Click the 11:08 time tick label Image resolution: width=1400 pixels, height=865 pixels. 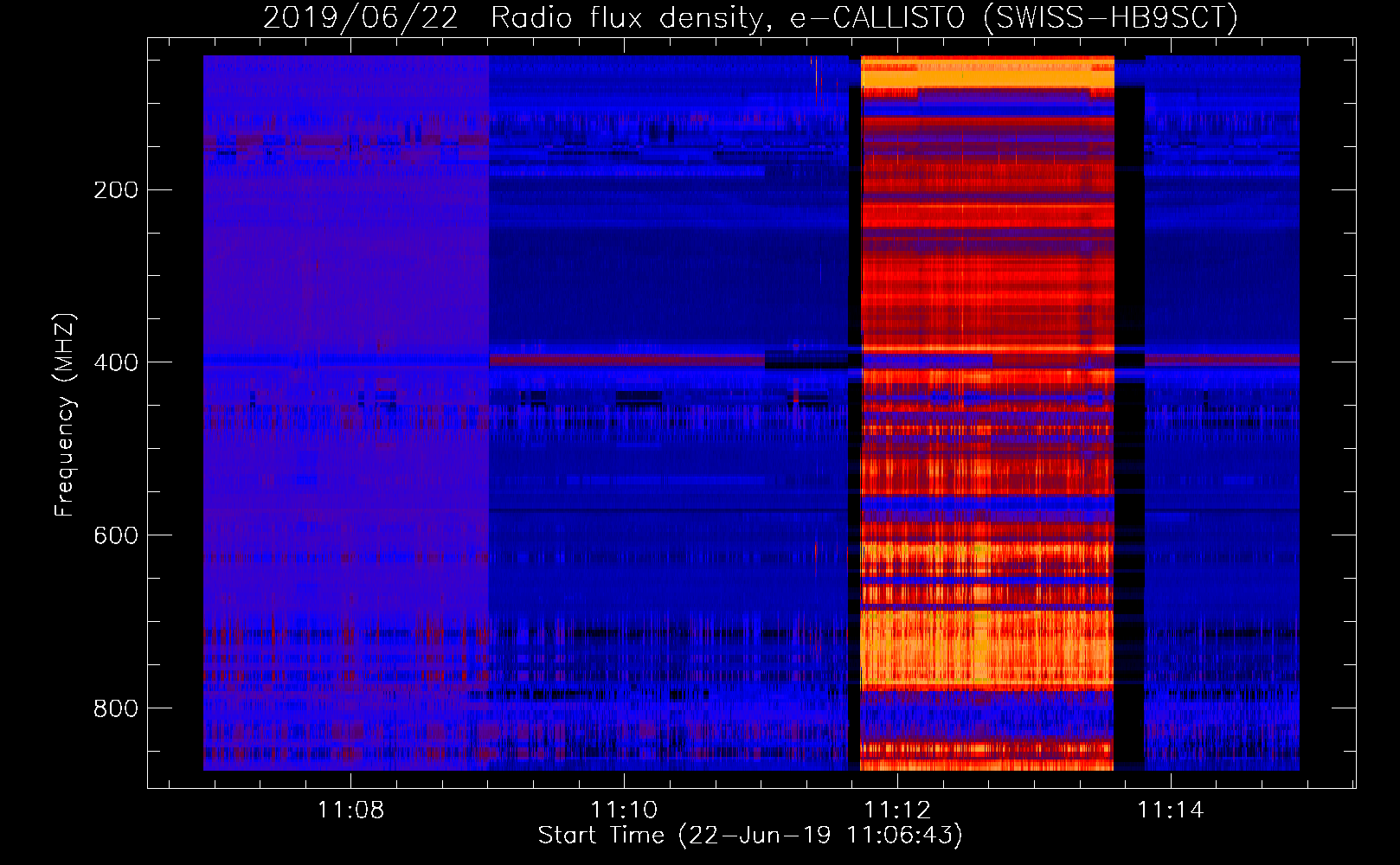pyautogui.click(x=350, y=810)
